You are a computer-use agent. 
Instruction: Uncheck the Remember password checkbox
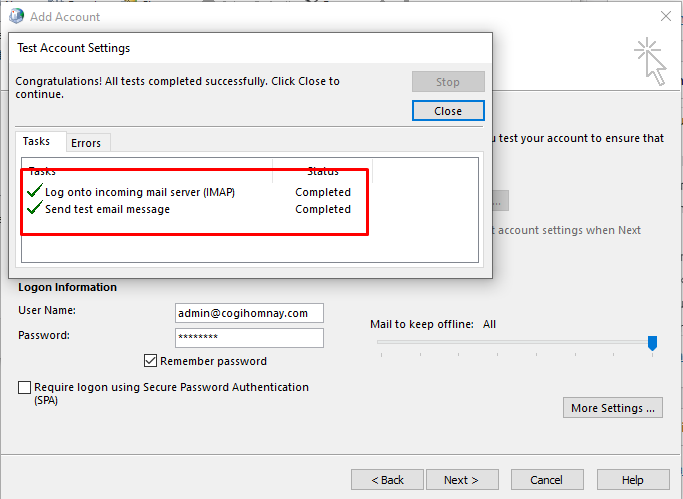point(151,361)
